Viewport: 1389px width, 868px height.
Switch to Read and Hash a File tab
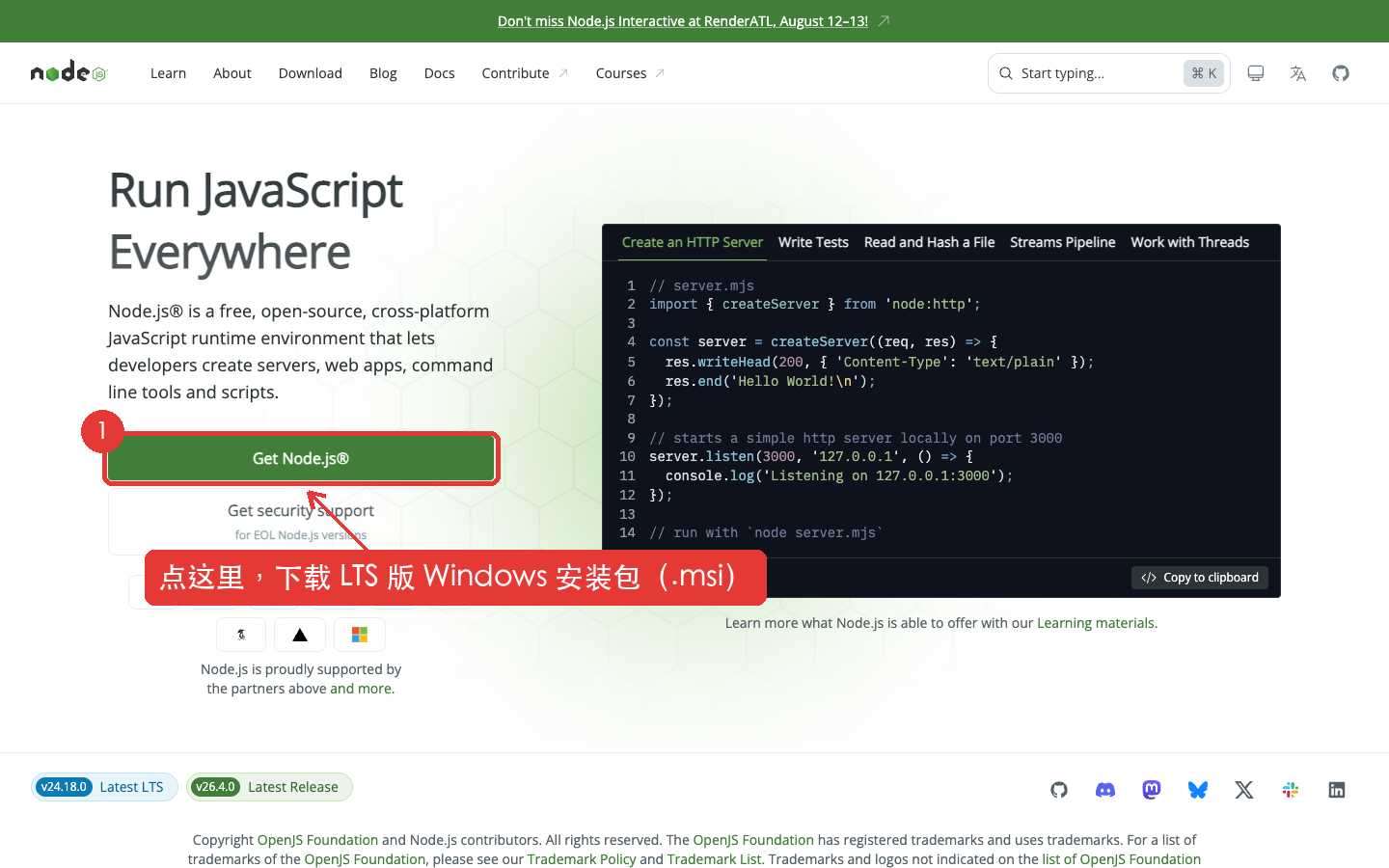click(x=929, y=242)
